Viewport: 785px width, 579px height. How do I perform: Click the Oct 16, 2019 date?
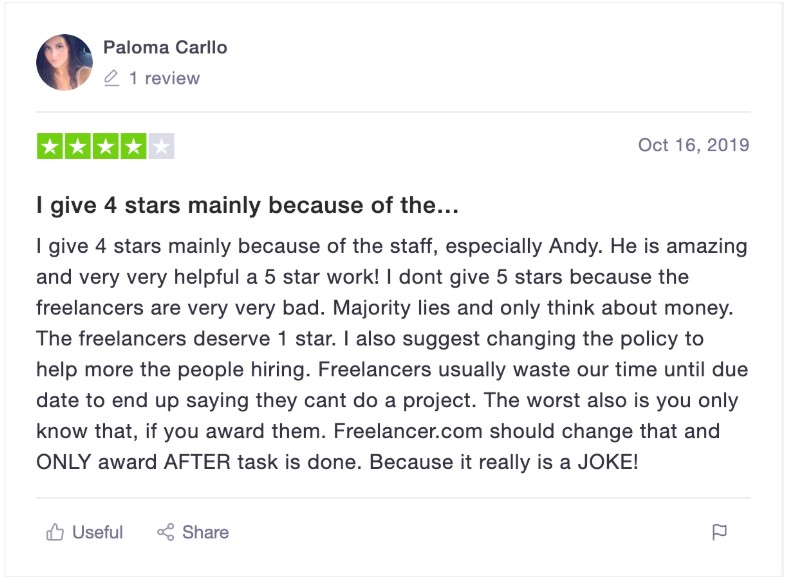pyautogui.click(x=693, y=145)
